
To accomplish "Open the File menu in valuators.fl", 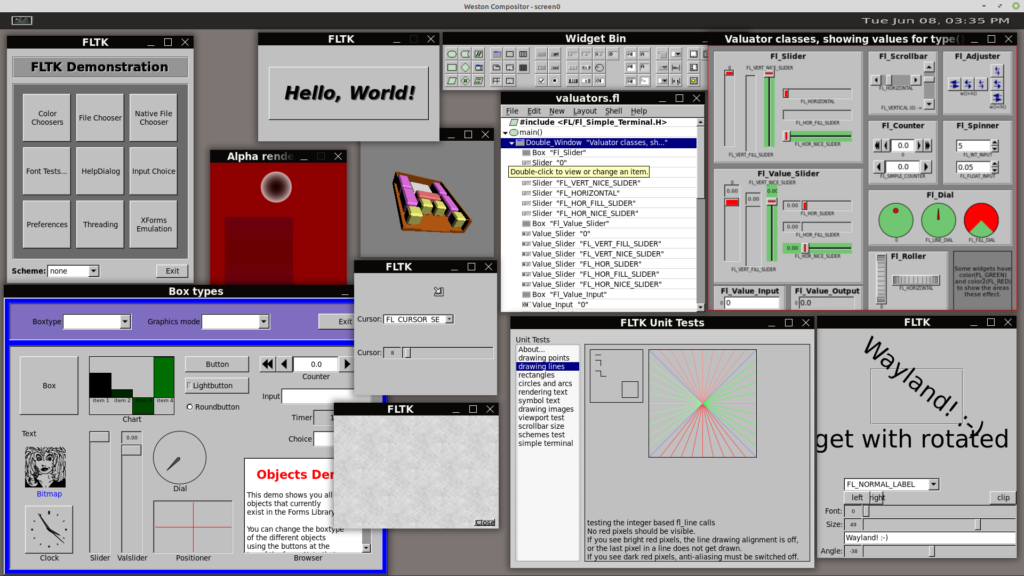I will pos(512,111).
